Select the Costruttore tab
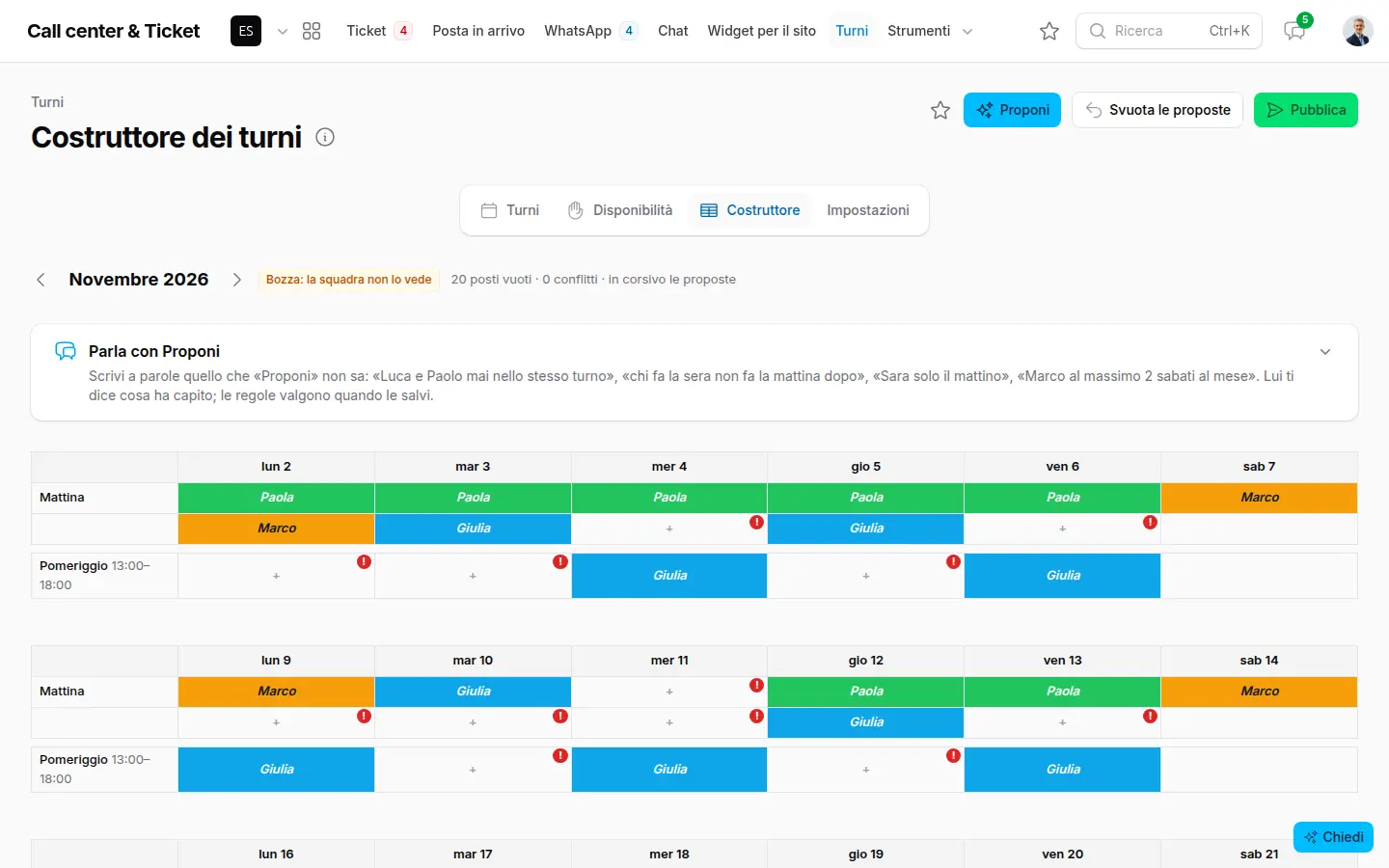The width and height of the screenshot is (1389, 868). coord(750,210)
